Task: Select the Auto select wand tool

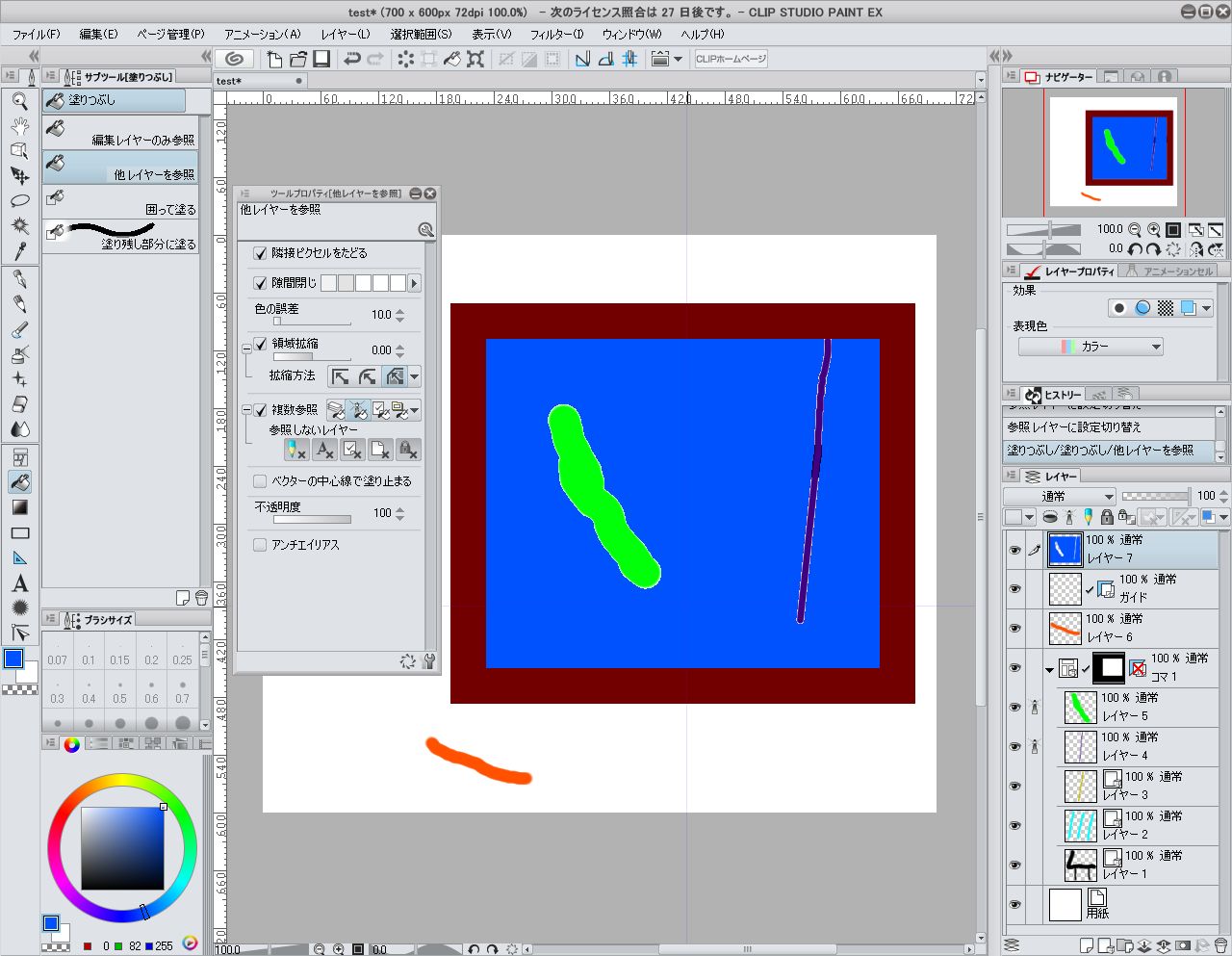Action: 19,226
